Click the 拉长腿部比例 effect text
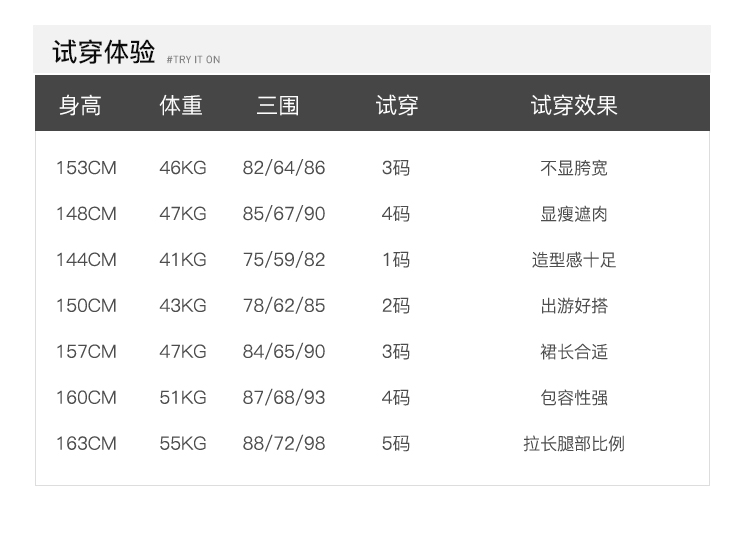Image resolution: width=750 pixels, height=560 pixels. 574,444
